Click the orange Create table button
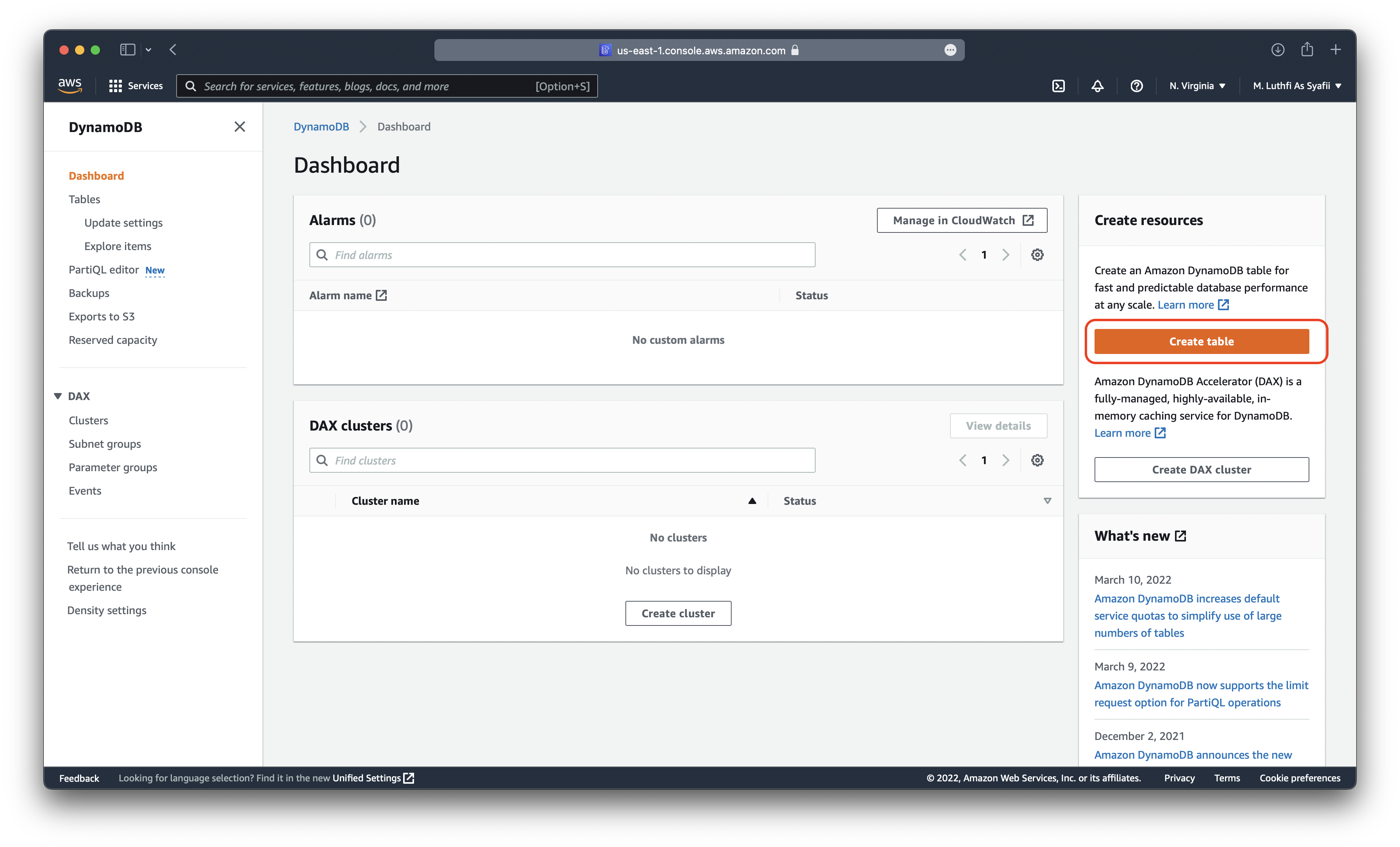The width and height of the screenshot is (1400, 847). pyautogui.click(x=1201, y=341)
